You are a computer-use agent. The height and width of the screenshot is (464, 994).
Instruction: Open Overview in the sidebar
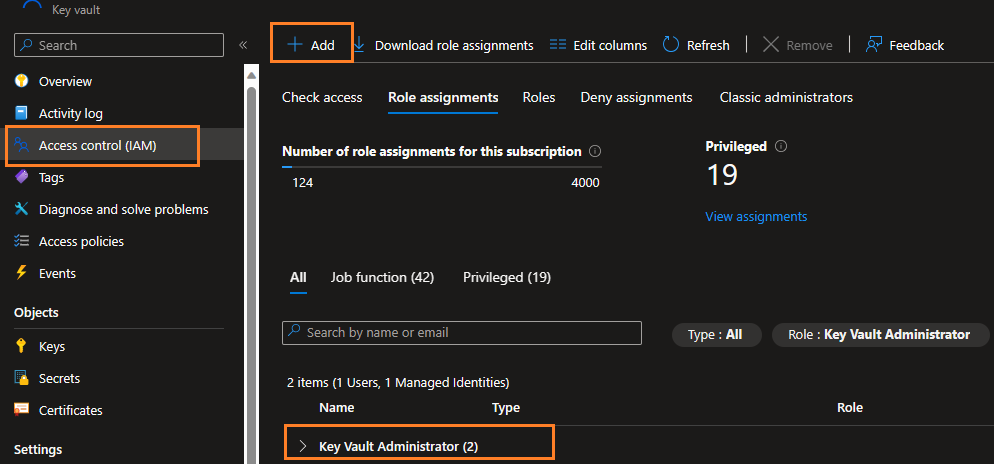click(65, 81)
